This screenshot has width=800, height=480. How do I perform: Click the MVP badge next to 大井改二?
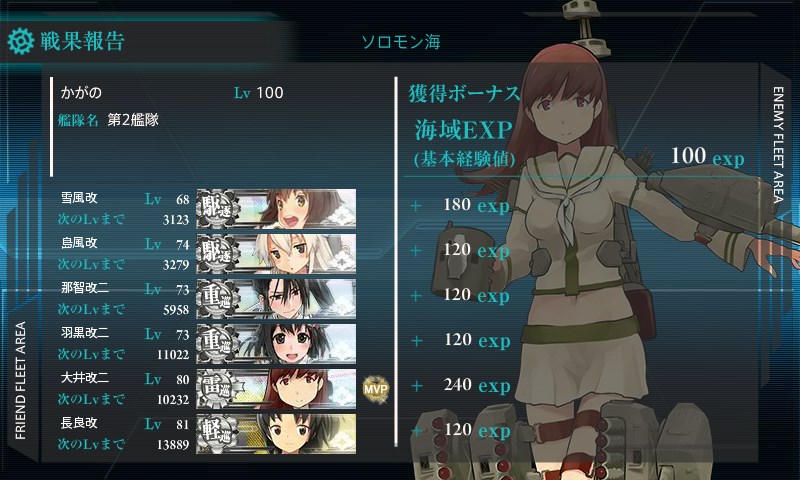376,390
